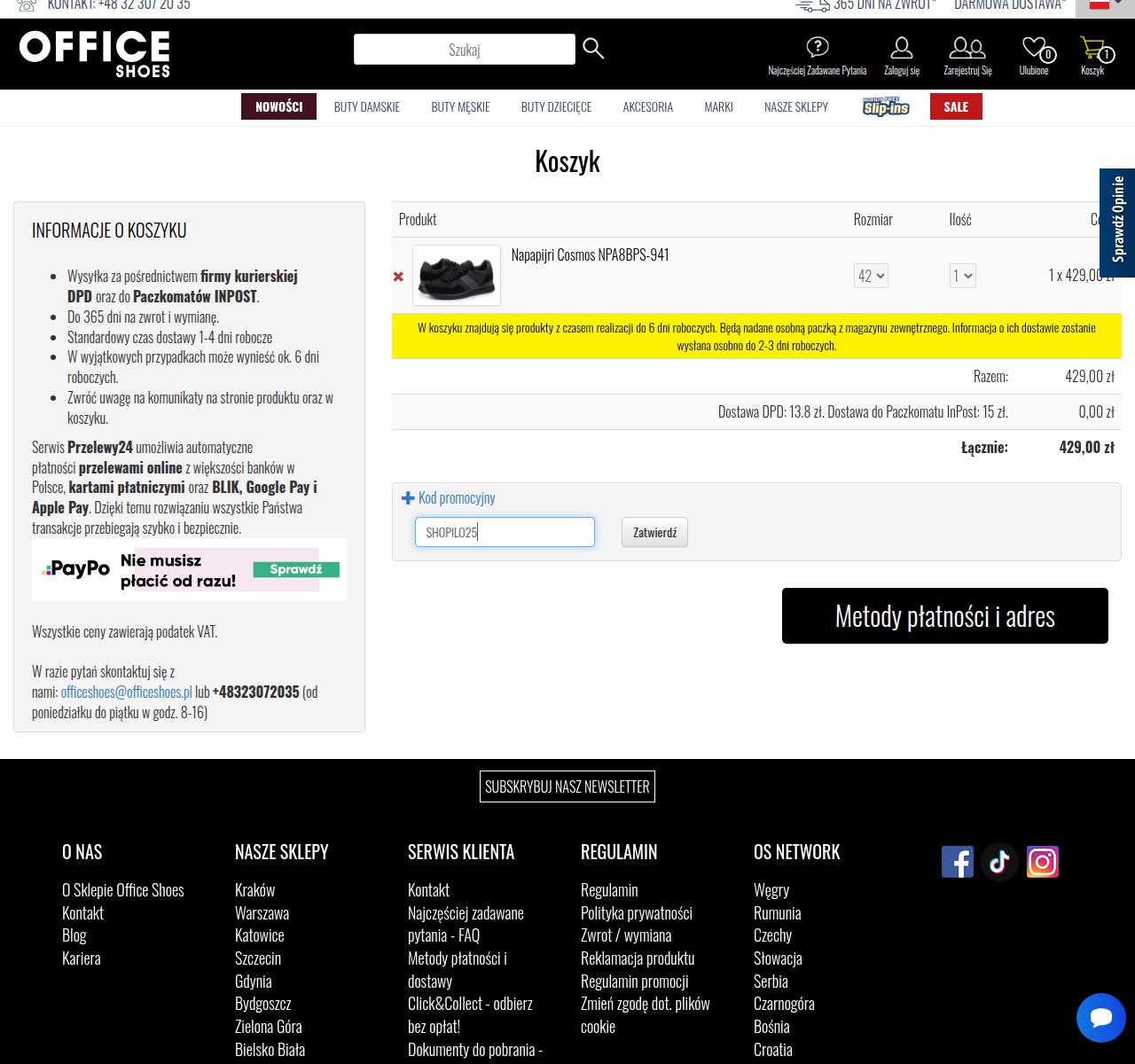Screen dimensions: 1135x1064
Task: Open the quantity dropdown showing 1
Action: [x=963, y=276]
